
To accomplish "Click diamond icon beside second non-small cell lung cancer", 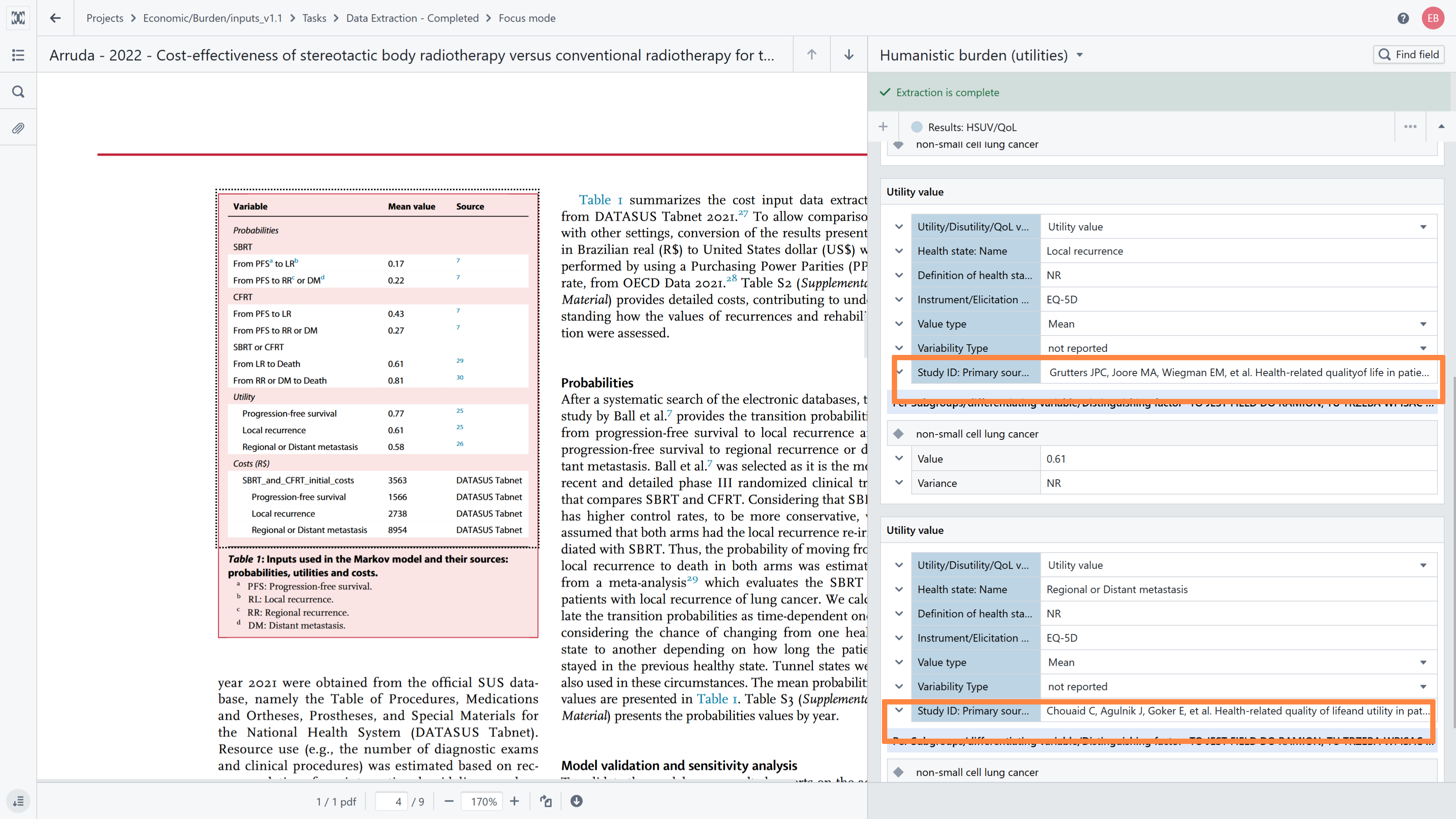I will click(x=898, y=433).
